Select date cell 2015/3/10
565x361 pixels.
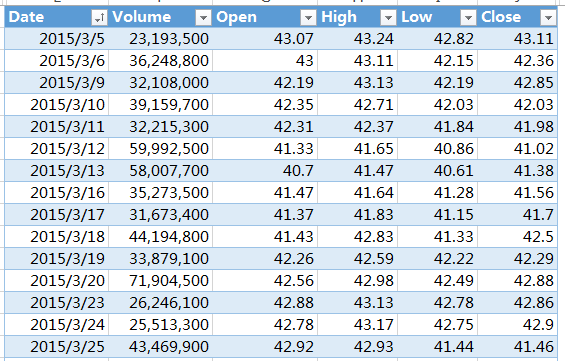57,104
